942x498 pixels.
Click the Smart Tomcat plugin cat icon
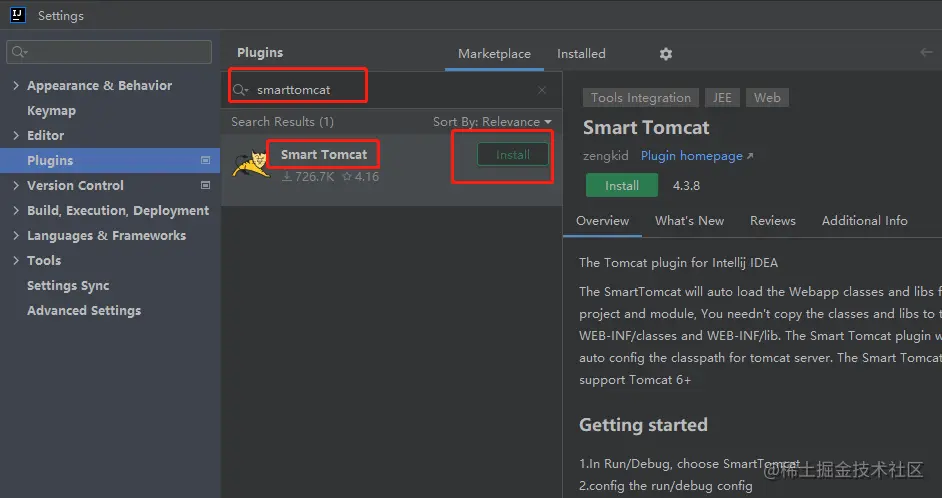(251, 165)
